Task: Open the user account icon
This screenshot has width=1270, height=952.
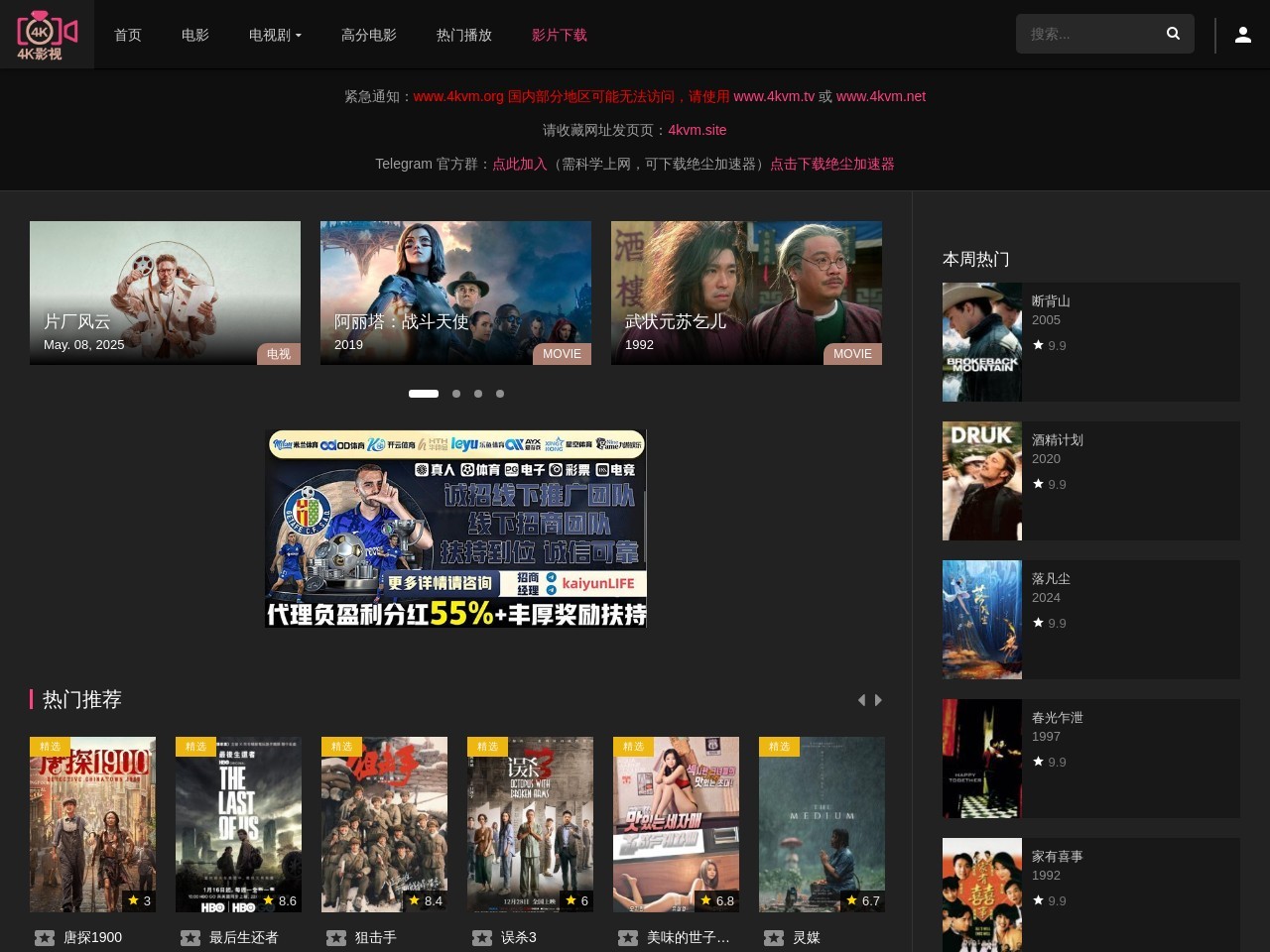Action: click(x=1242, y=35)
